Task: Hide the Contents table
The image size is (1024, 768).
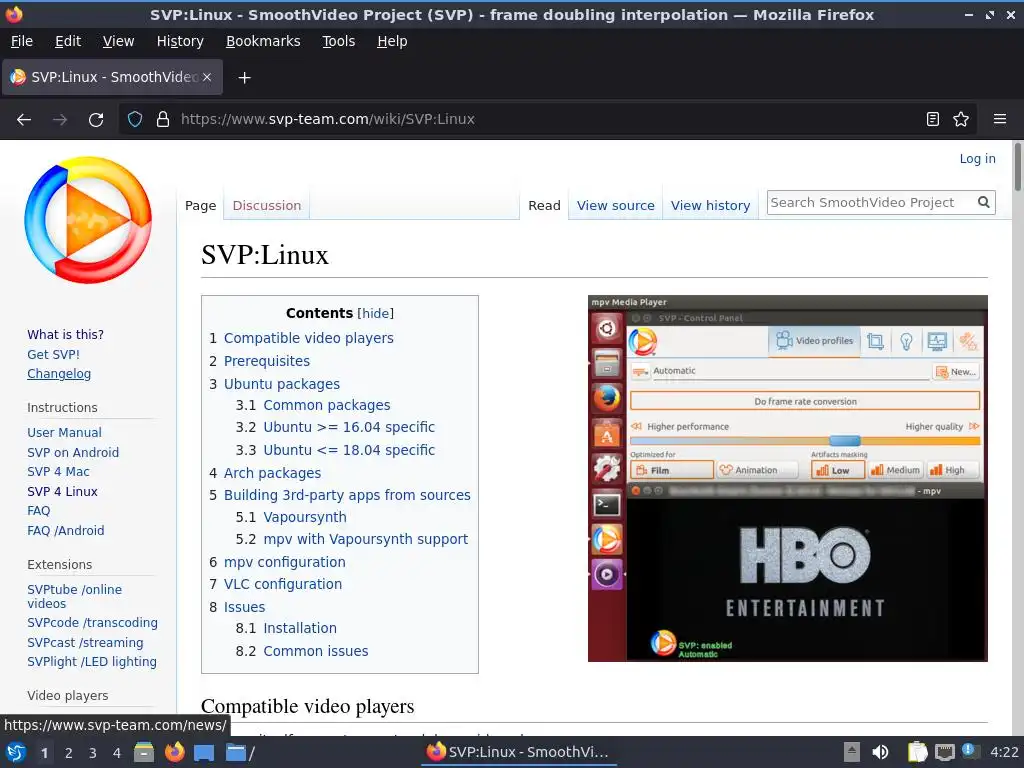Action: coord(376,313)
